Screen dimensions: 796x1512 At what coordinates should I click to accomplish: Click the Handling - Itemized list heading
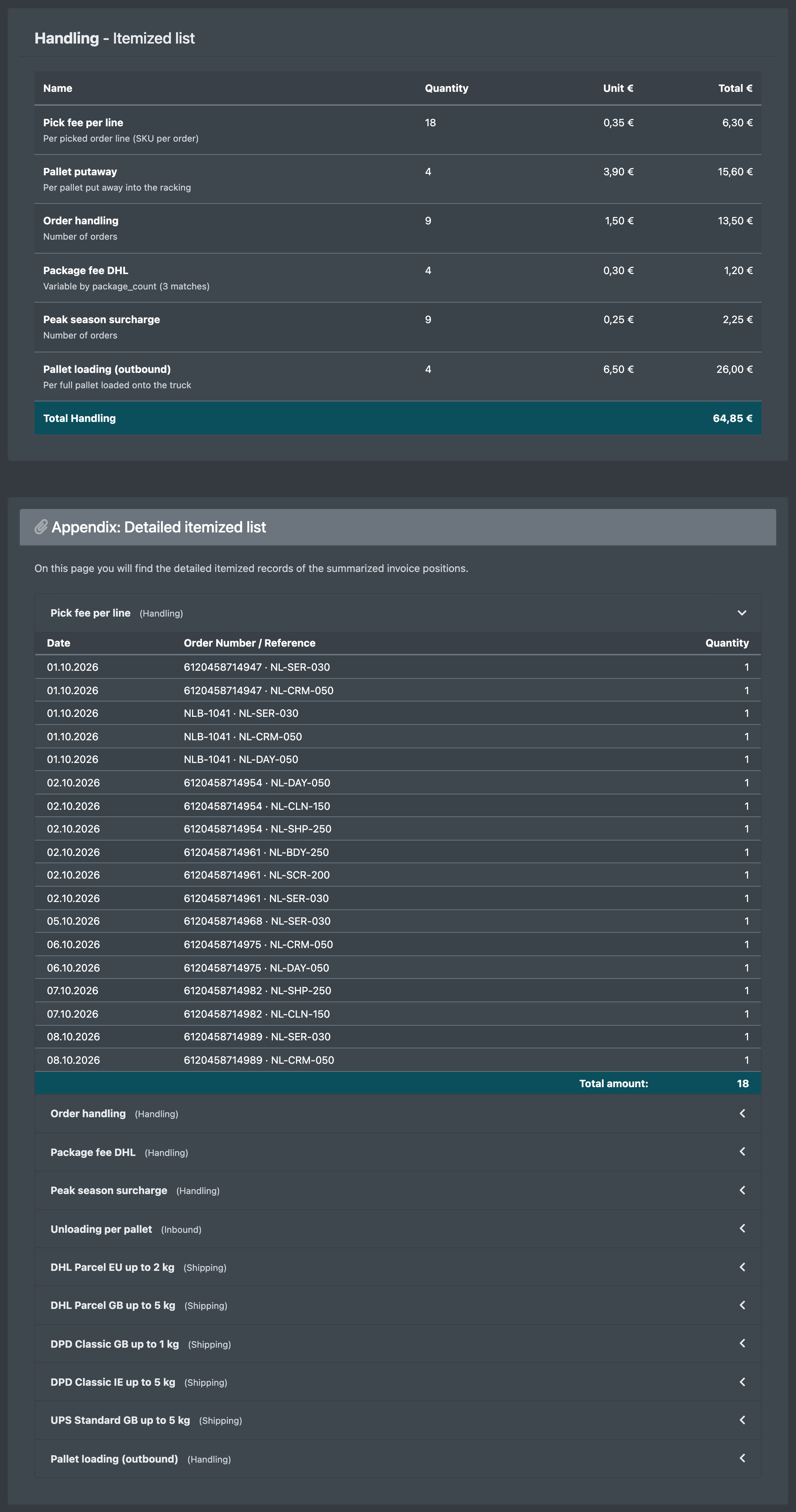pyautogui.click(x=114, y=38)
